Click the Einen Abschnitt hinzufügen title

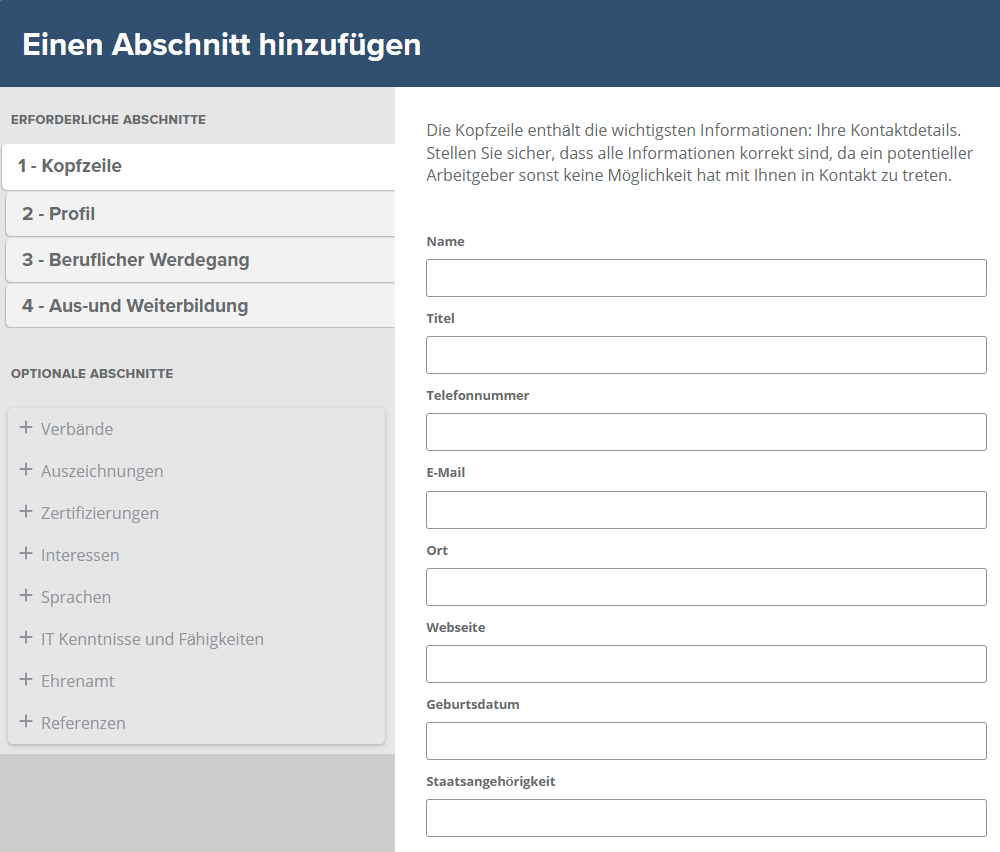[x=221, y=45]
